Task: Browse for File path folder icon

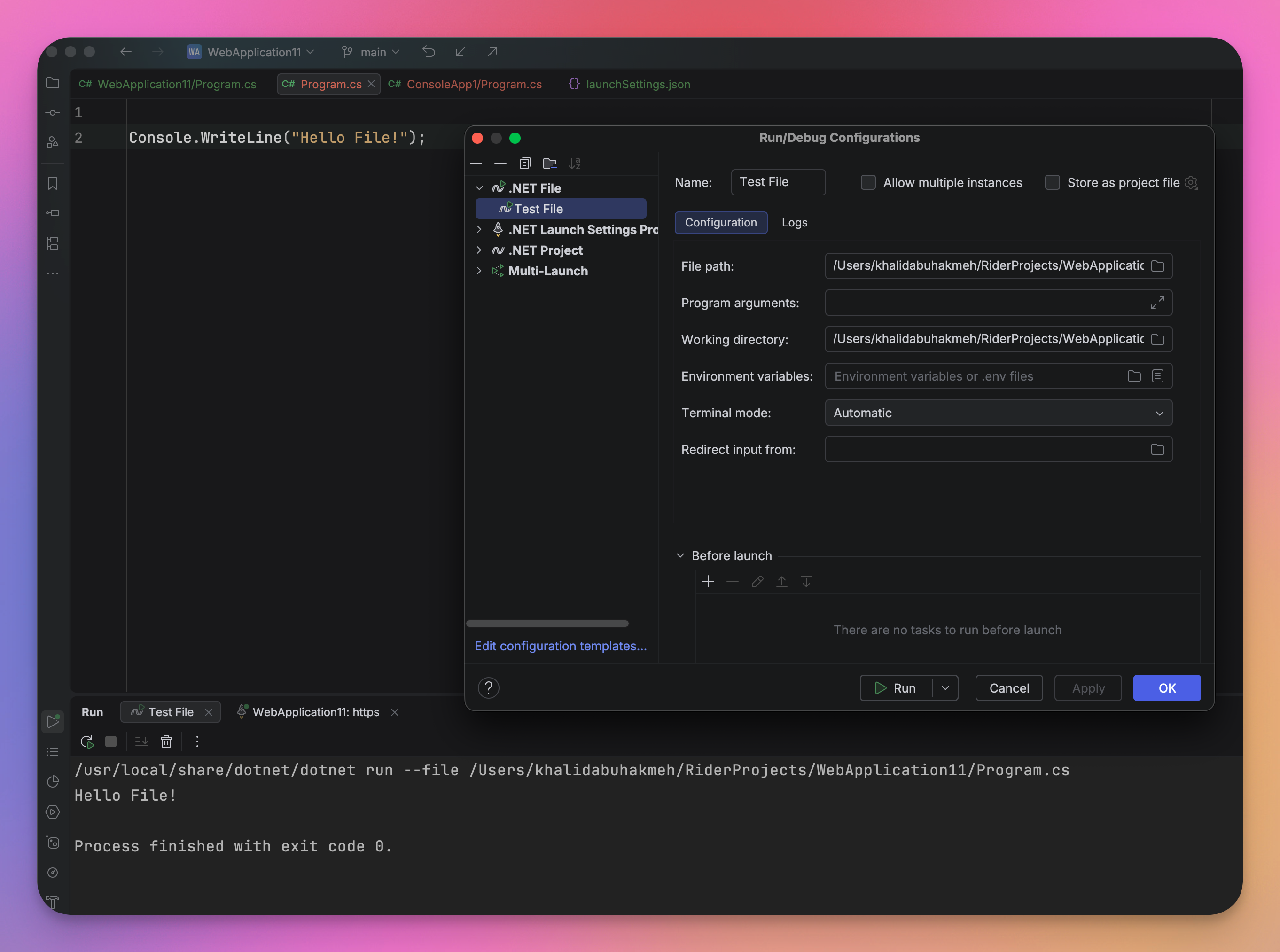Action: click(x=1157, y=266)
